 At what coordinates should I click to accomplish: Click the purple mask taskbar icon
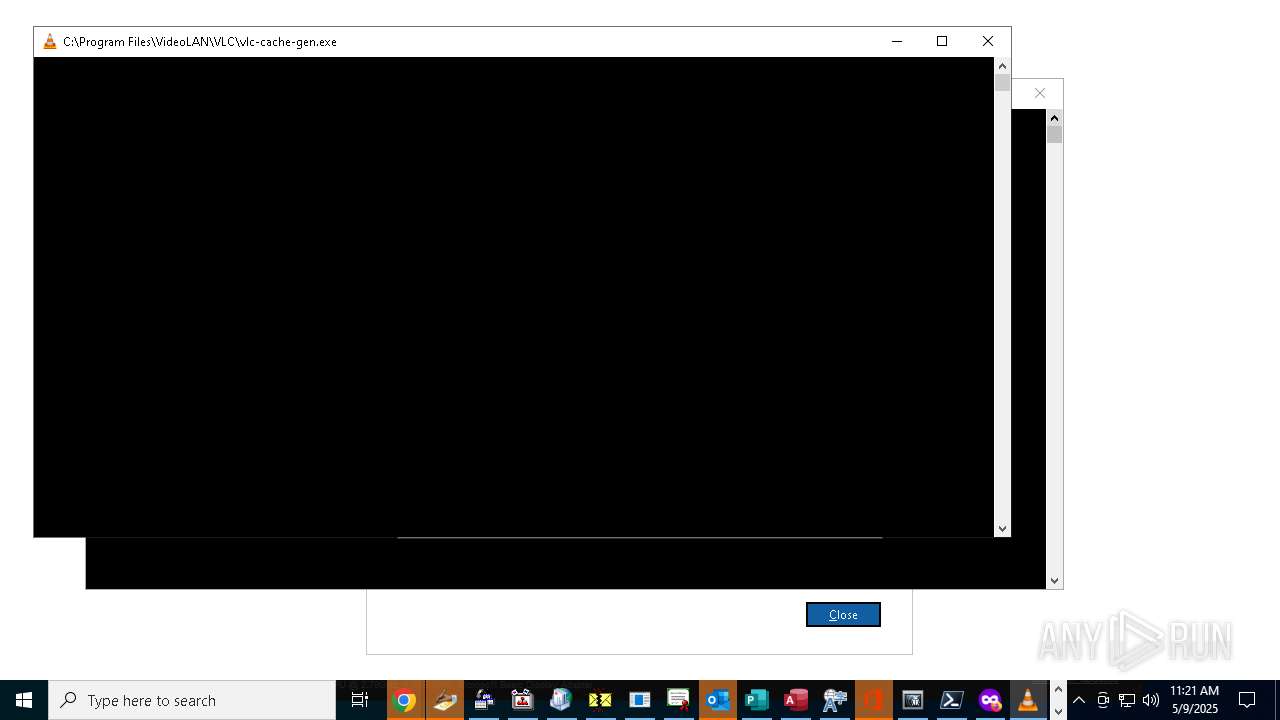pyautogui.click(x=990, y=700)
